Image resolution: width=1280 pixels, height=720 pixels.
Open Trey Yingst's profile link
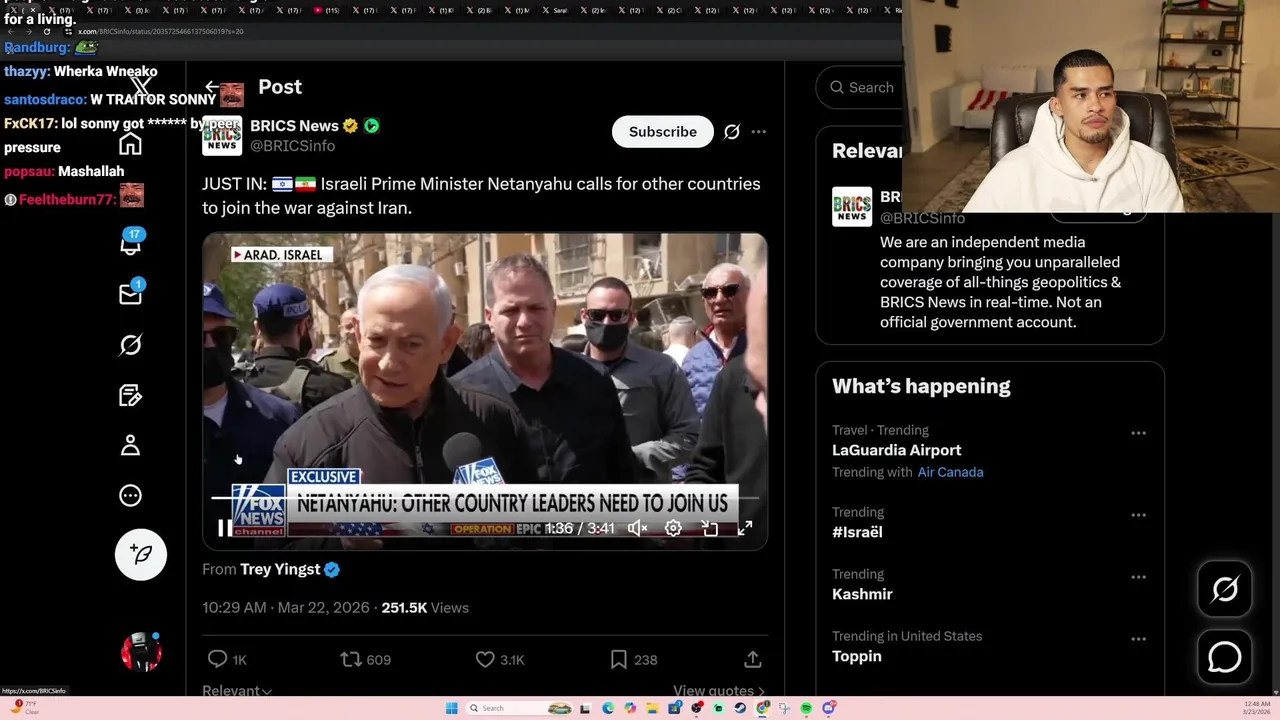(280, 569)
